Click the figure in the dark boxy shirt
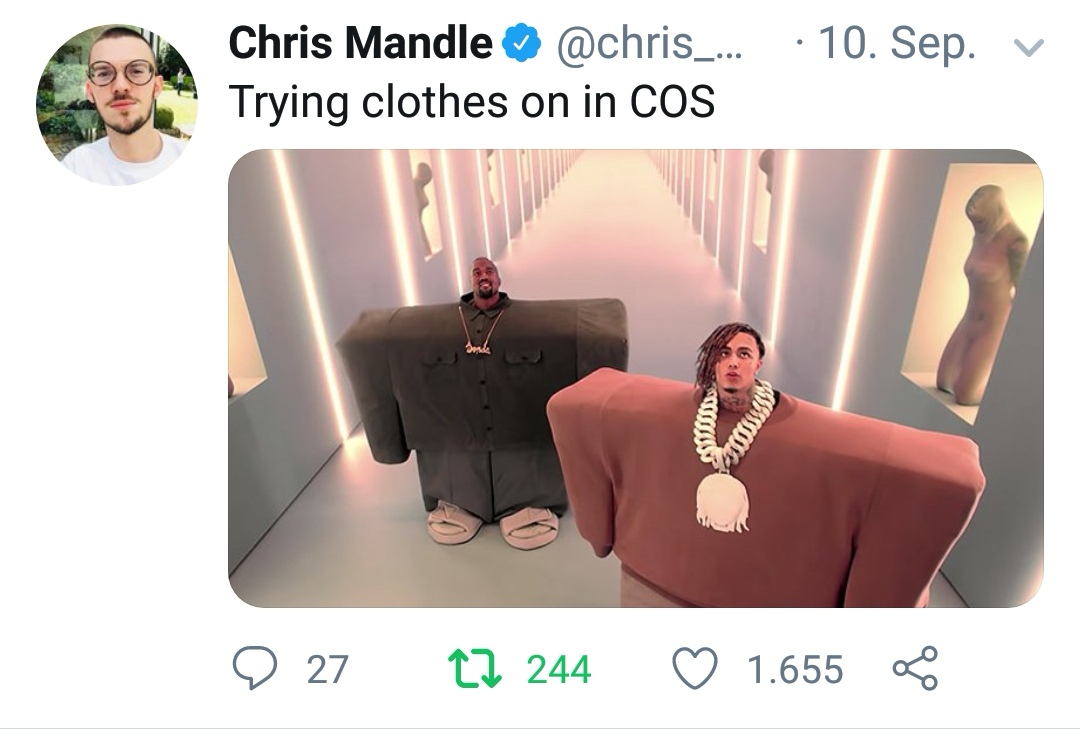Screen dimensions: 1080x736 (x=484, y=399)
